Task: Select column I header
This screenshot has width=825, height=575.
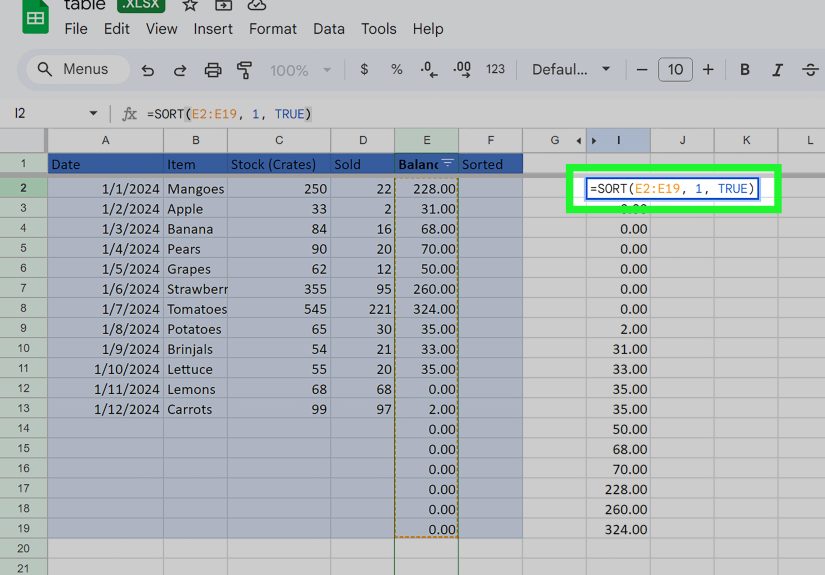Action: 618,140
